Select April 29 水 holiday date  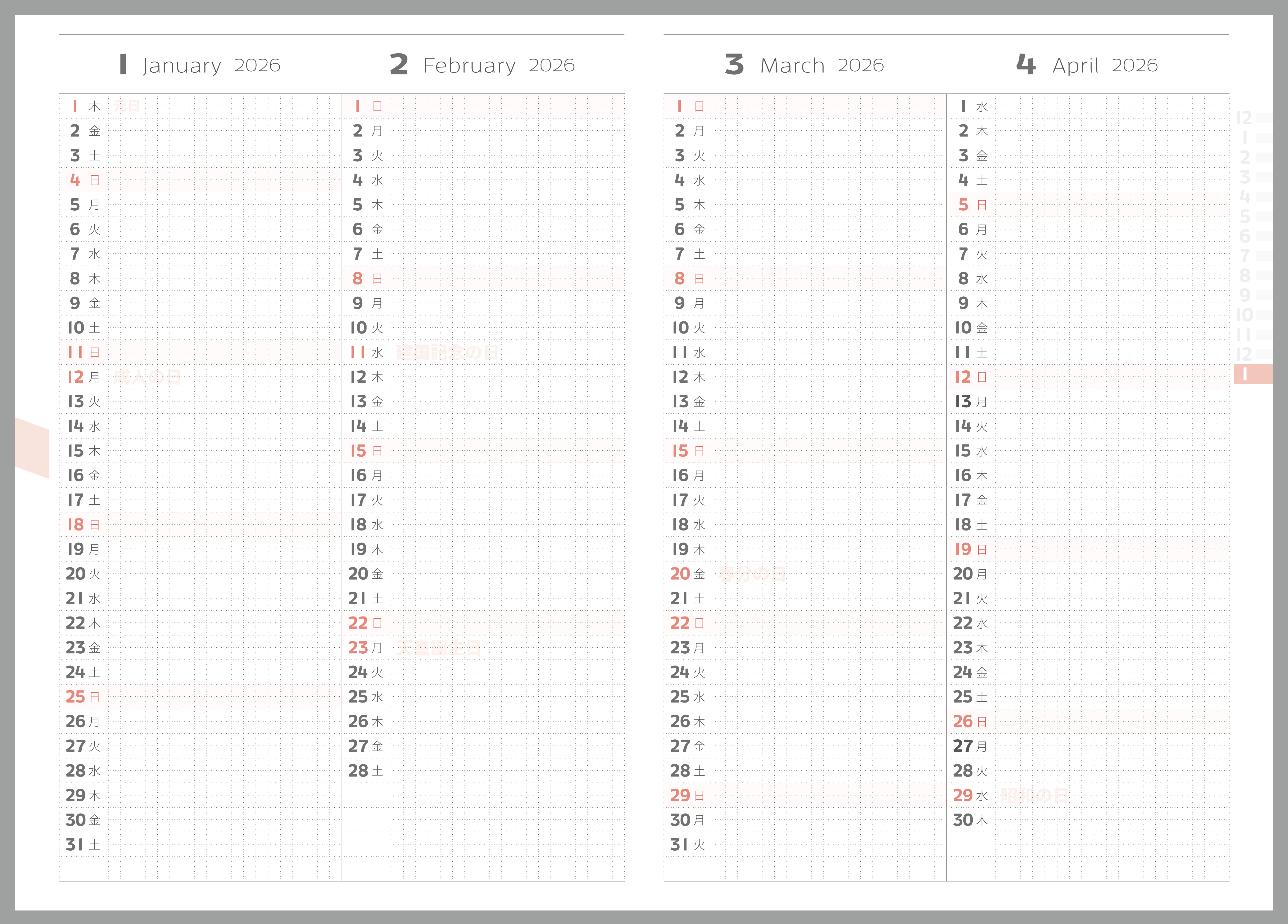tap(971, 795)
